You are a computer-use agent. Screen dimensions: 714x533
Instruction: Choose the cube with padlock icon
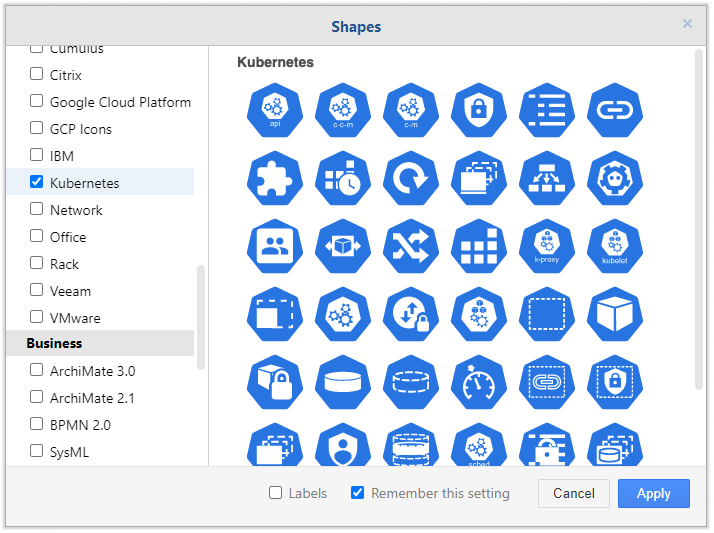[275, 382]
